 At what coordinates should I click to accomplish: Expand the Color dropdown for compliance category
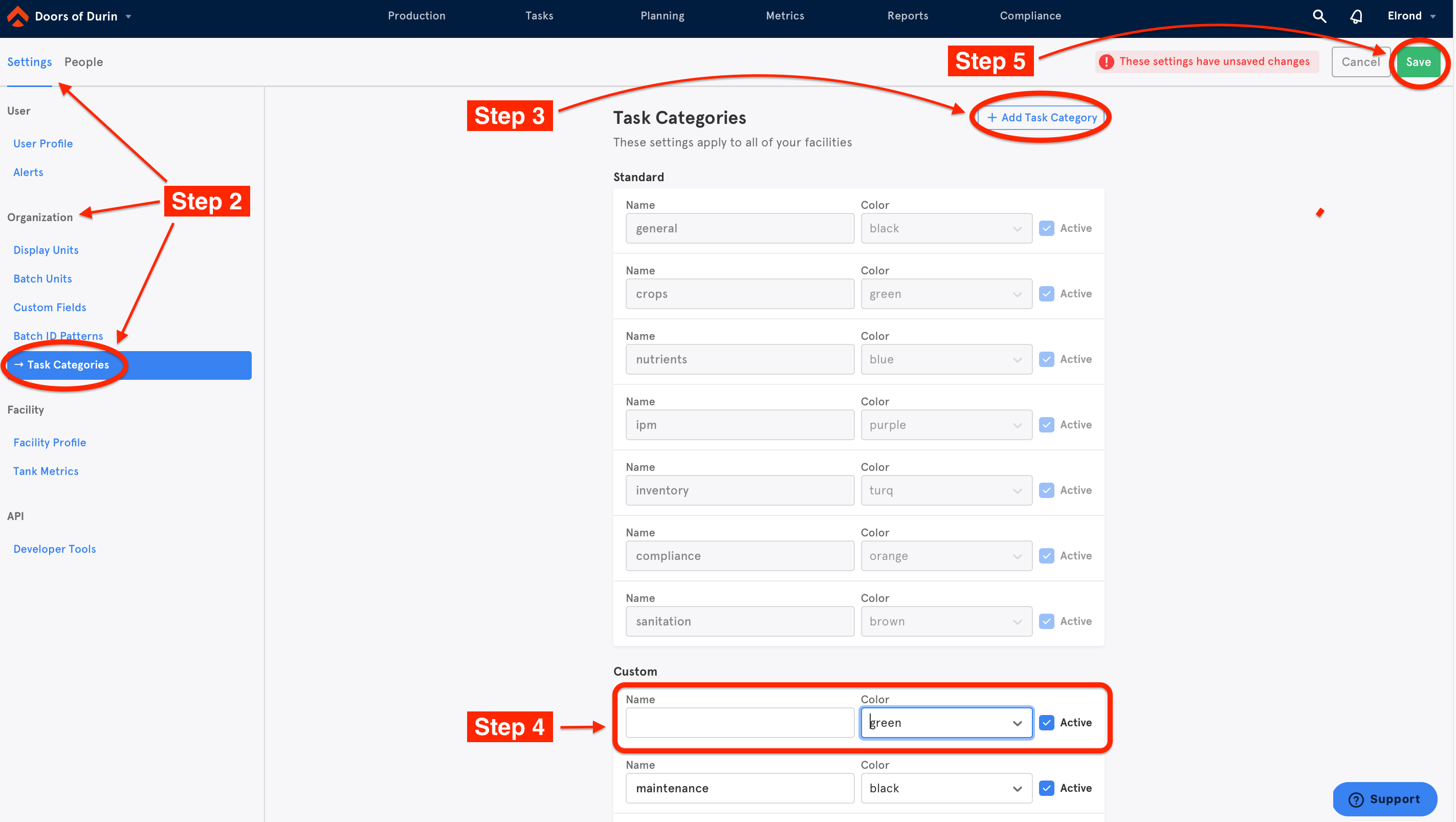1018,555
